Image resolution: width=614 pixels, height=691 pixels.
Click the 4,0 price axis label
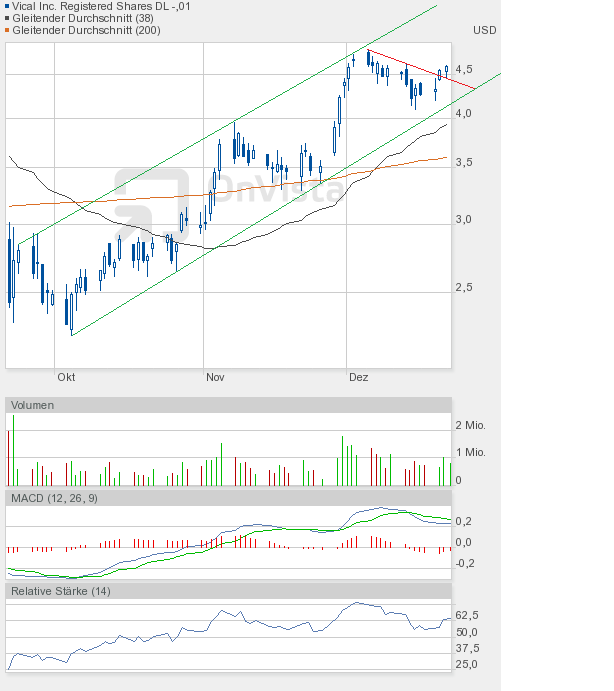tap(464, 113)
